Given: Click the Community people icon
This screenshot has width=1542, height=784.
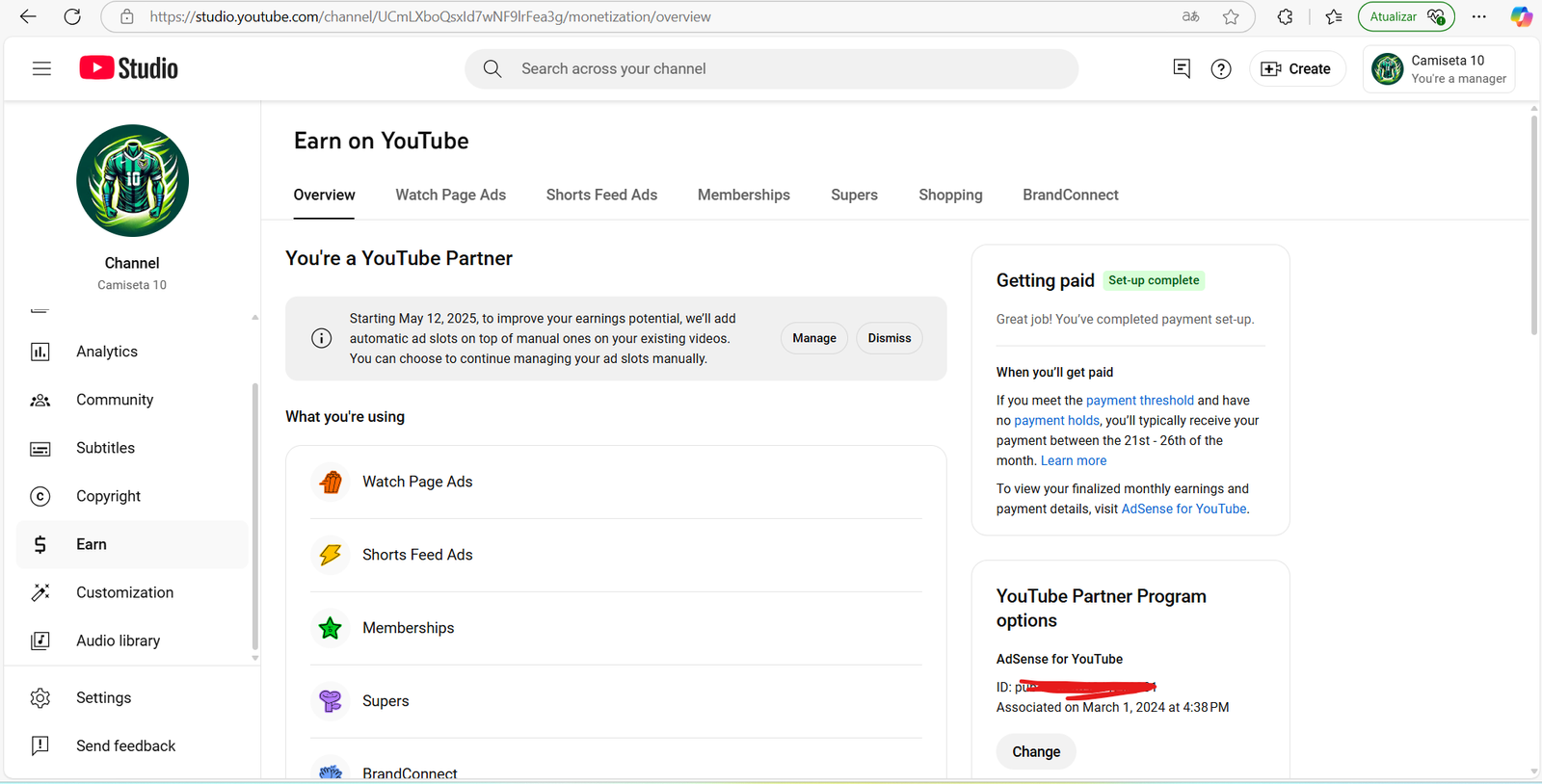Looking at the screenshot, I should pos(40,400).
